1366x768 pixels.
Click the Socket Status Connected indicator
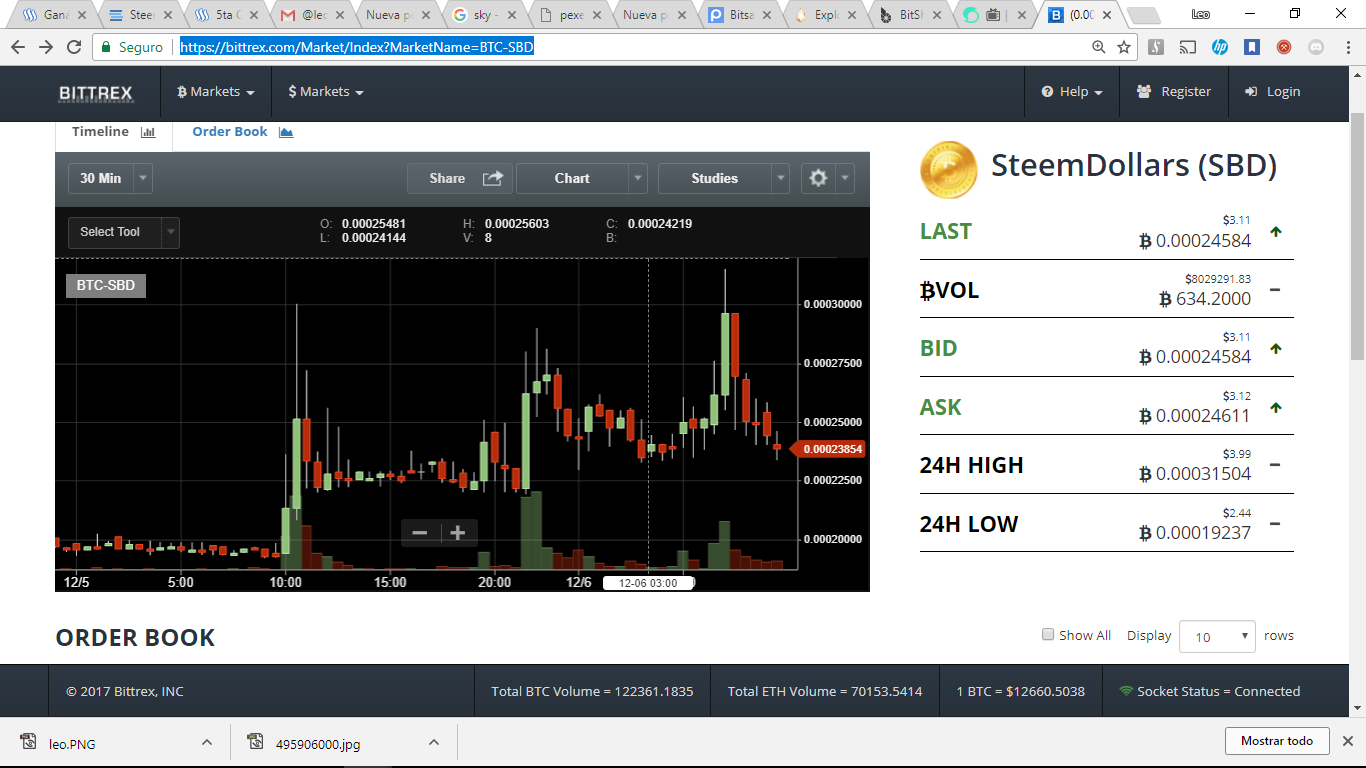[1209, 691]
